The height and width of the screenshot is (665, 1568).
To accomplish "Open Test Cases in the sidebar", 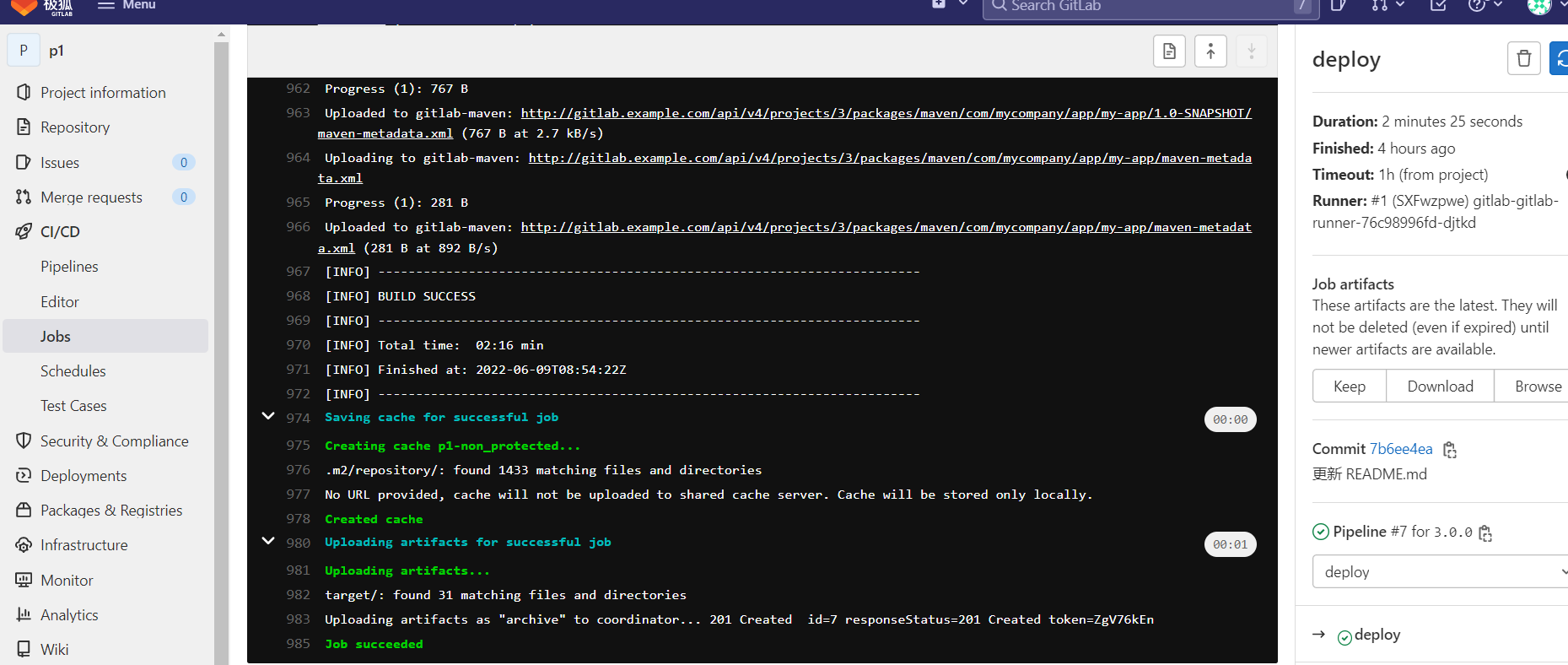I will click(73, 406).
